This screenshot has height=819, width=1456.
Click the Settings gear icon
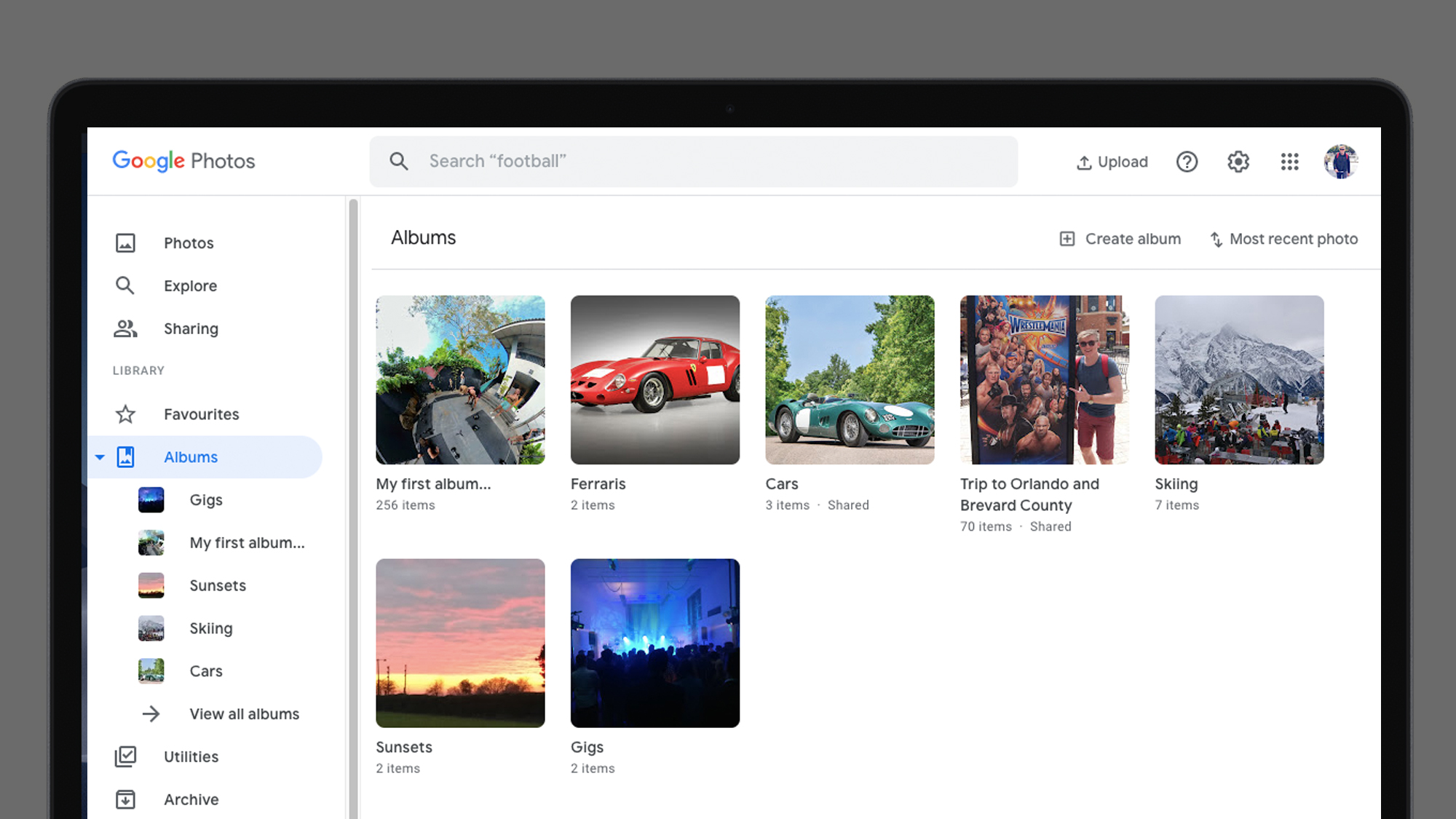click(x=1238, y=161)
